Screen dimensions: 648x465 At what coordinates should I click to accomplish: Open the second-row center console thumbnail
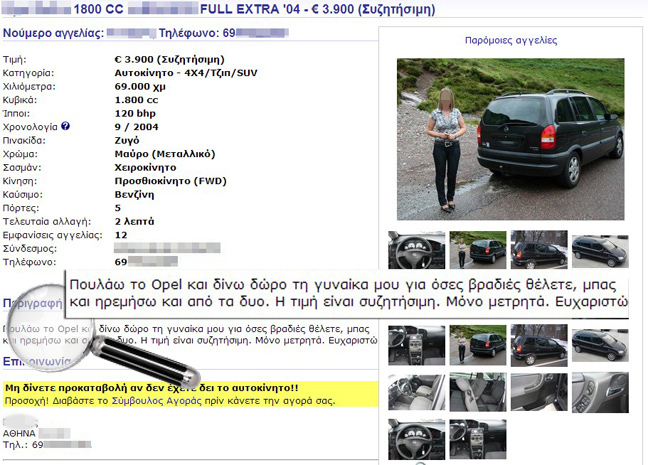click(x=417, y=346)
